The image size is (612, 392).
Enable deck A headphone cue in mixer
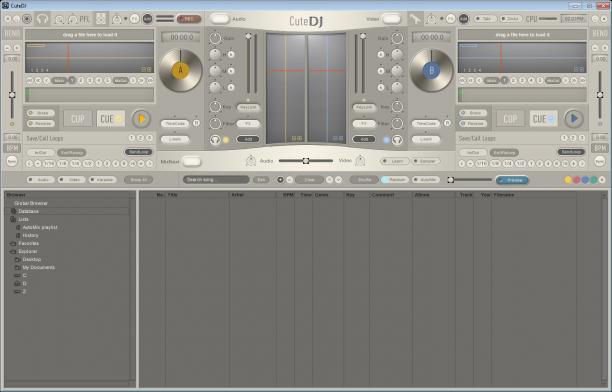tap(215, 140)
